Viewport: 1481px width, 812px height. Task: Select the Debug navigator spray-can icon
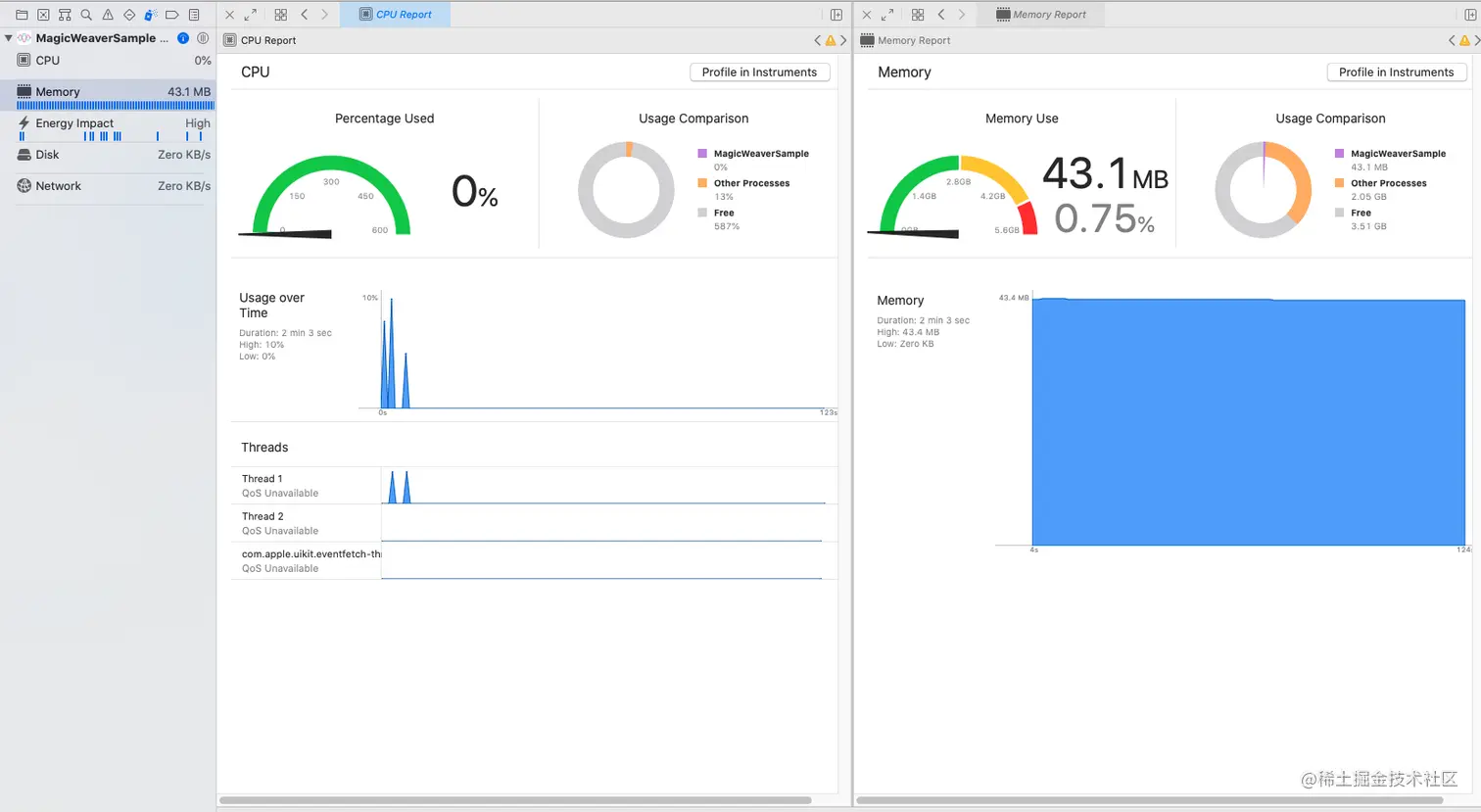coord(151,15)
